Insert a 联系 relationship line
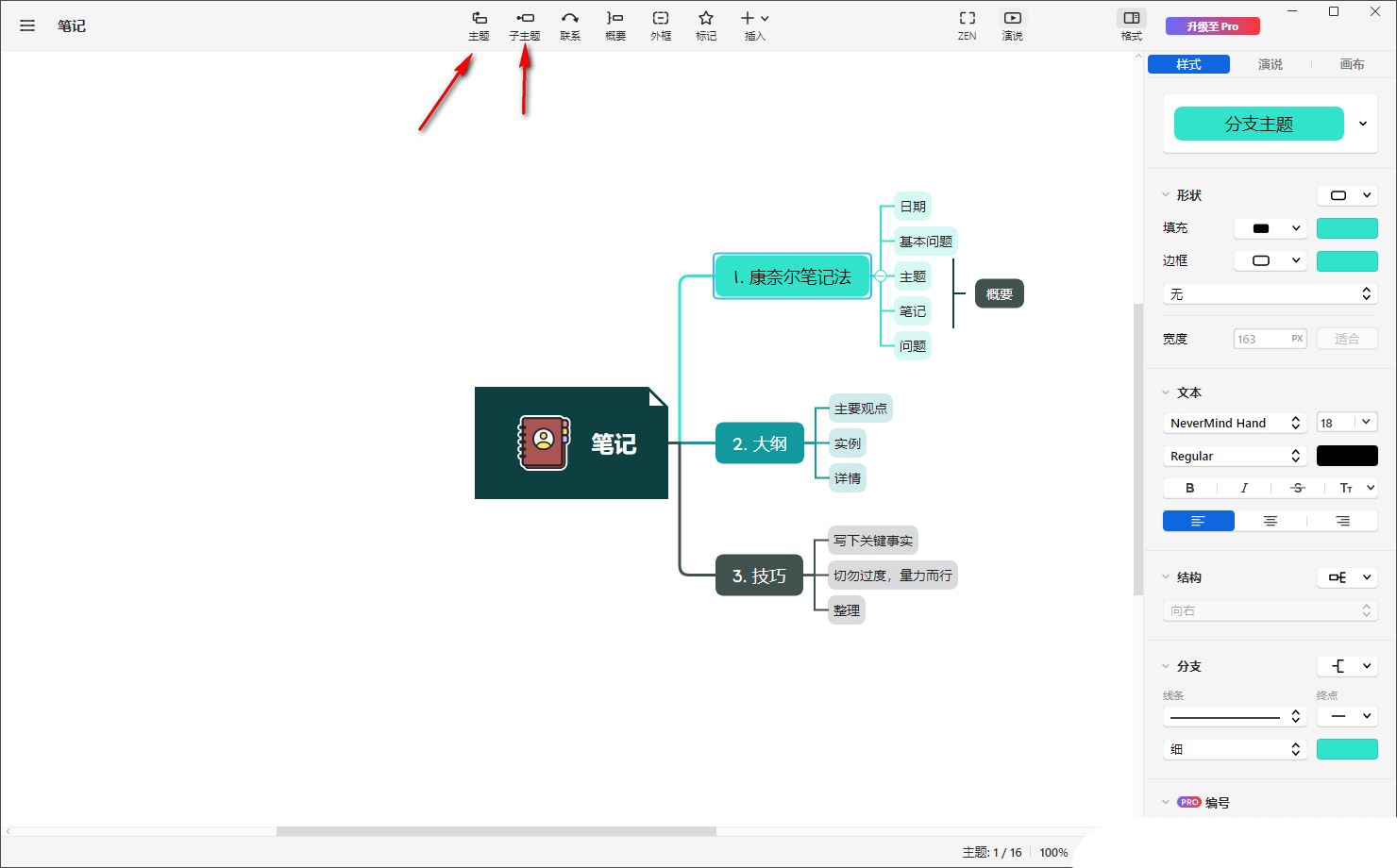The image size is (1397, 868). 570,25
